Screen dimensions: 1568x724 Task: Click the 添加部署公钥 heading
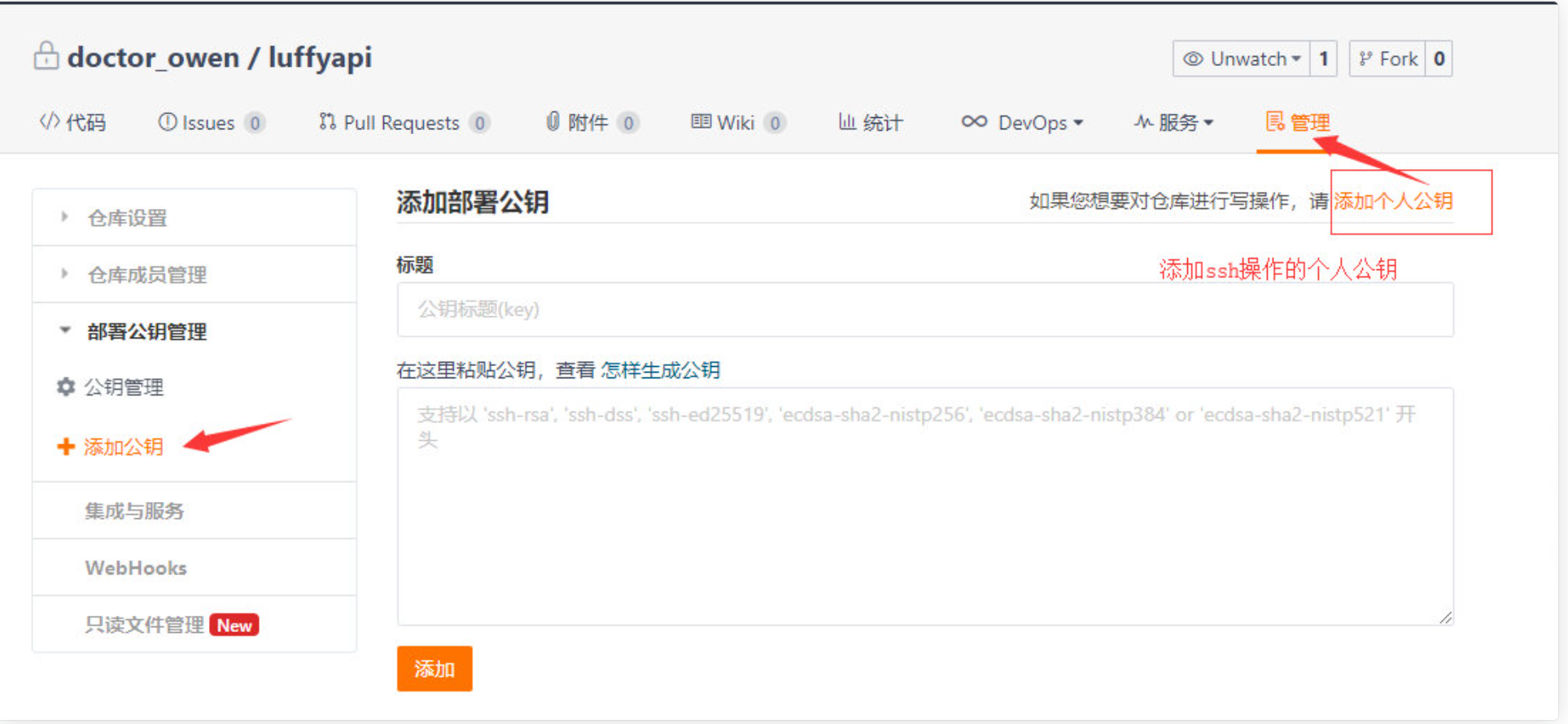pos(473,201)
